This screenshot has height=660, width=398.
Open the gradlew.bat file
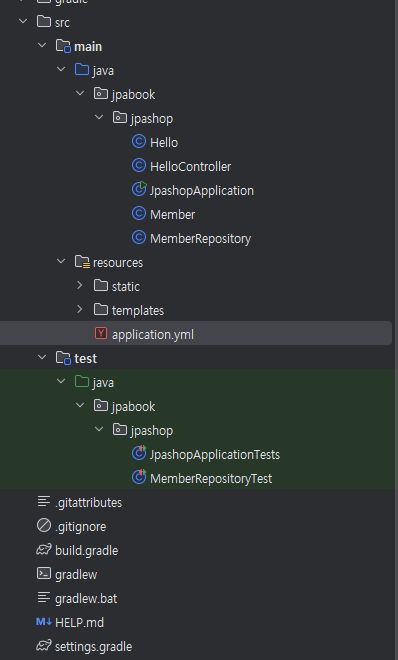tap(86, 599)
